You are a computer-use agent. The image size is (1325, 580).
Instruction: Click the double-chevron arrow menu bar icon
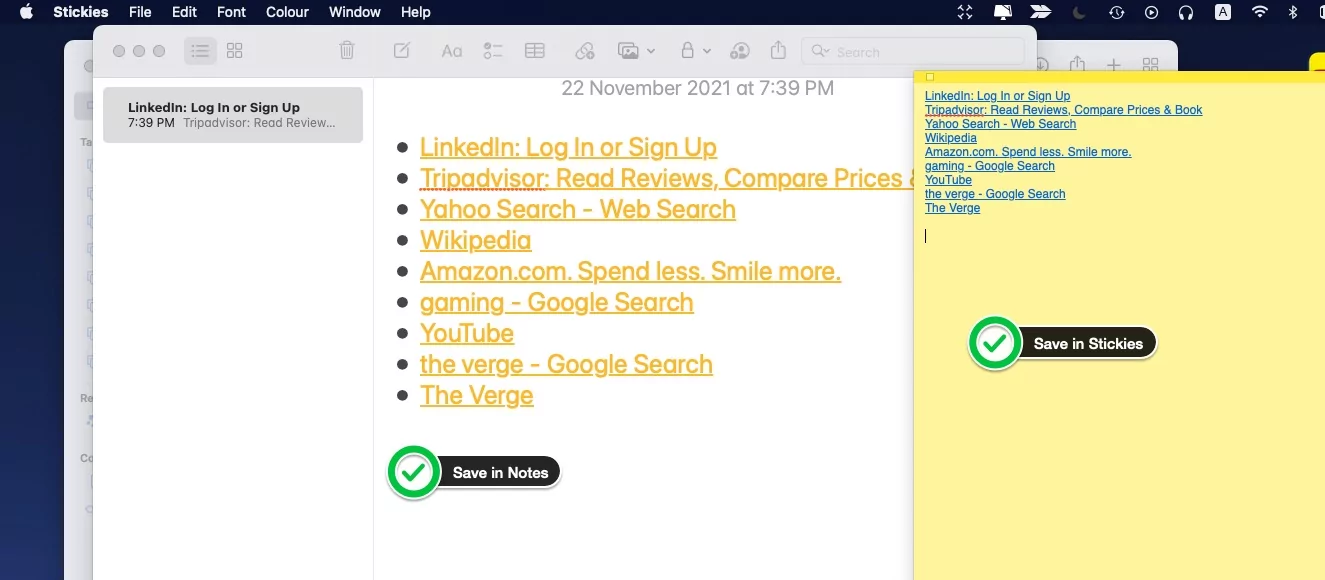[x=1041, y=12]
